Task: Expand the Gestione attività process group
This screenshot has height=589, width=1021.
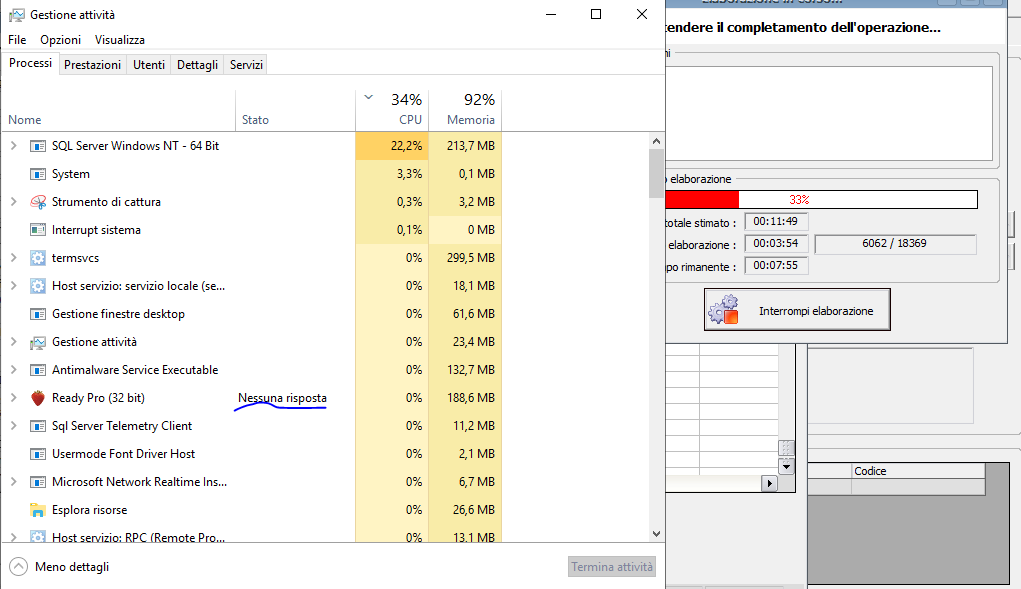Action: tap(14, 342)
